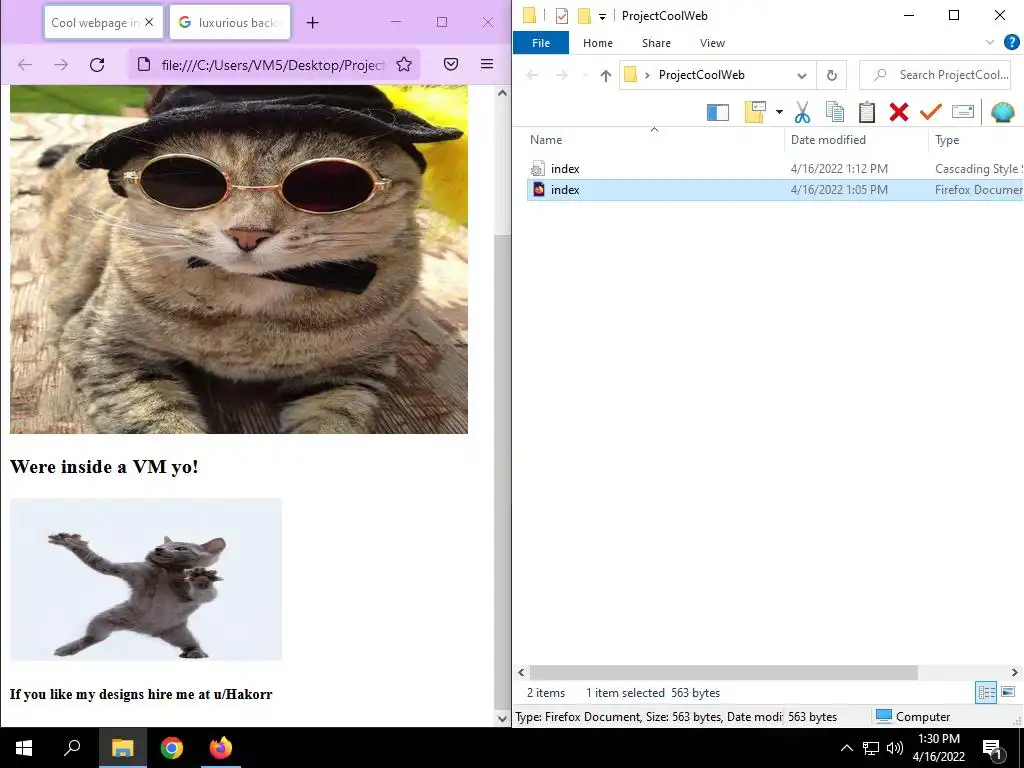
Task: Open the volume control in system tray
Action: point(895,748)
